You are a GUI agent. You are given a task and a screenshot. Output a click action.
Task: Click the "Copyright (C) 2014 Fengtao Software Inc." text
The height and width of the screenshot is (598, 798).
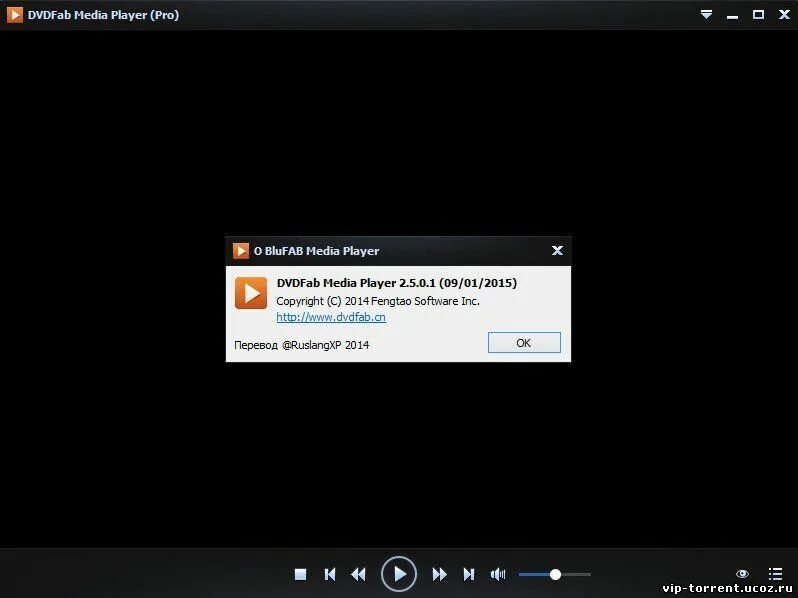pyautogui.click(x=378, y=301)
